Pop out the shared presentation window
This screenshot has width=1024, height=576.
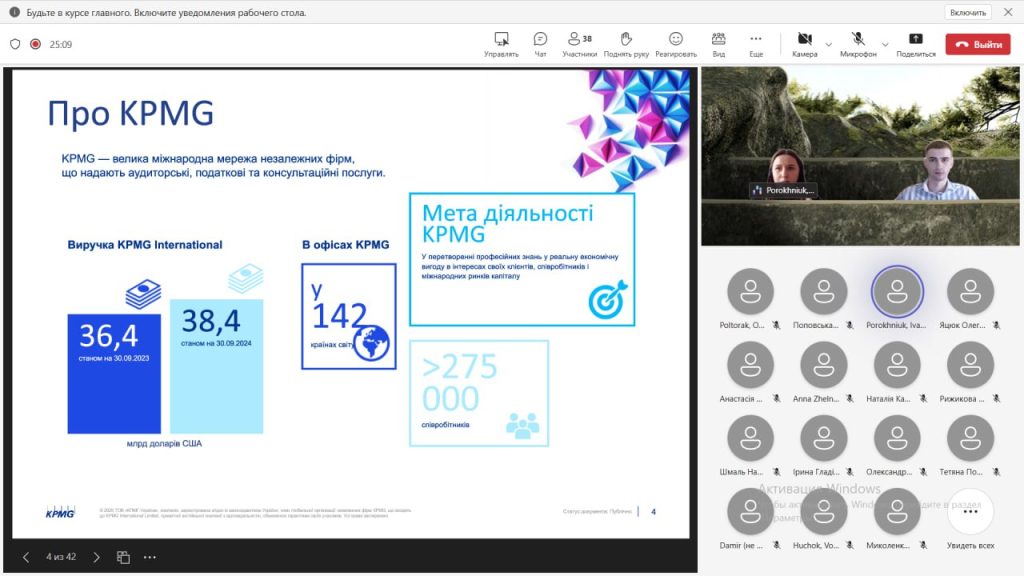pos(123,557)
